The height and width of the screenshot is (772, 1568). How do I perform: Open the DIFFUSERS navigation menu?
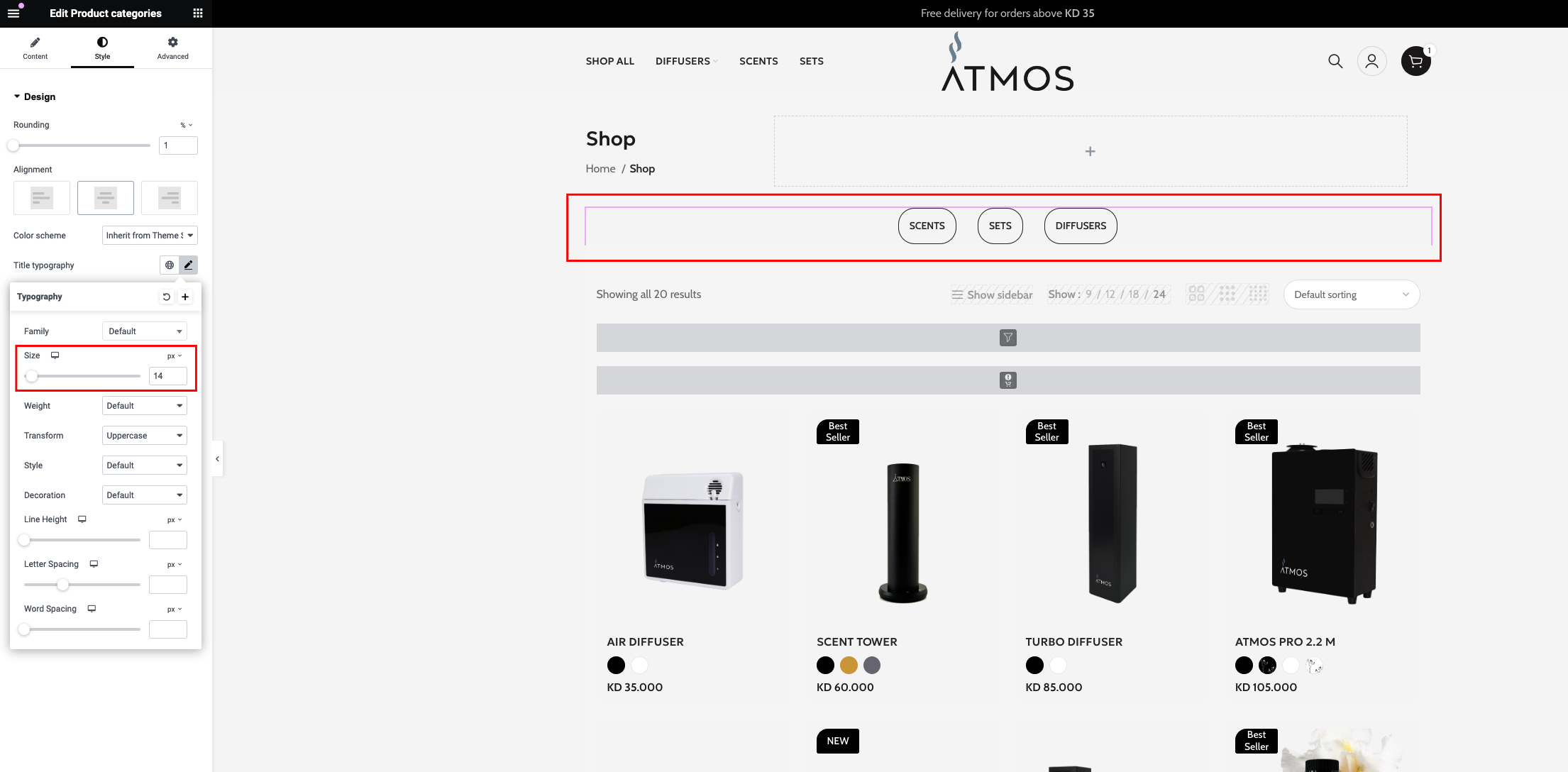686,62
